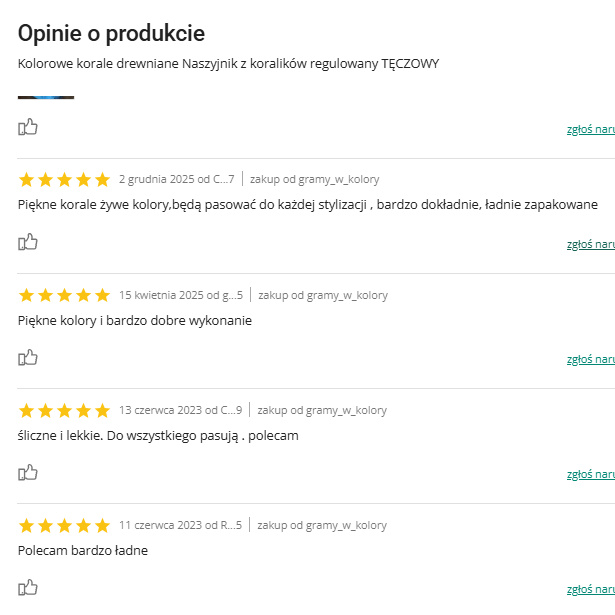Thumbs-up the 'Polecam bardzo ładne' review
Image resolution: width=615 pixels, height=615 pixels.
(28, 587)
